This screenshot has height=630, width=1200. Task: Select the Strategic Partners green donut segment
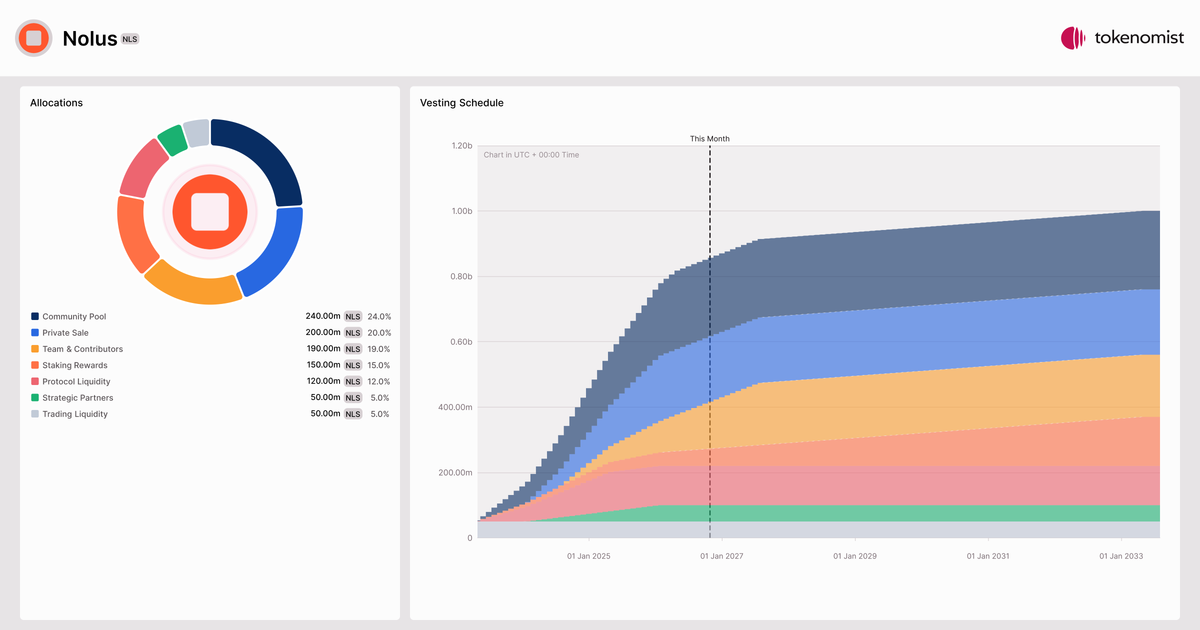[172, 140]
